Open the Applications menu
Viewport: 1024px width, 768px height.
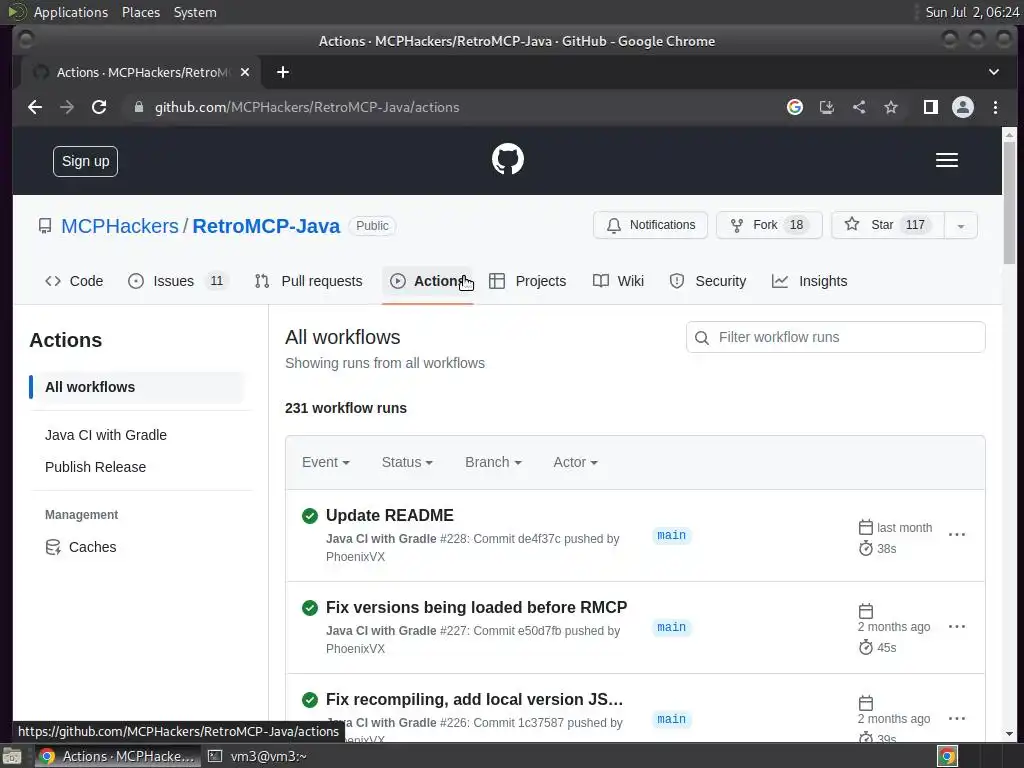(x=71, y=12)
